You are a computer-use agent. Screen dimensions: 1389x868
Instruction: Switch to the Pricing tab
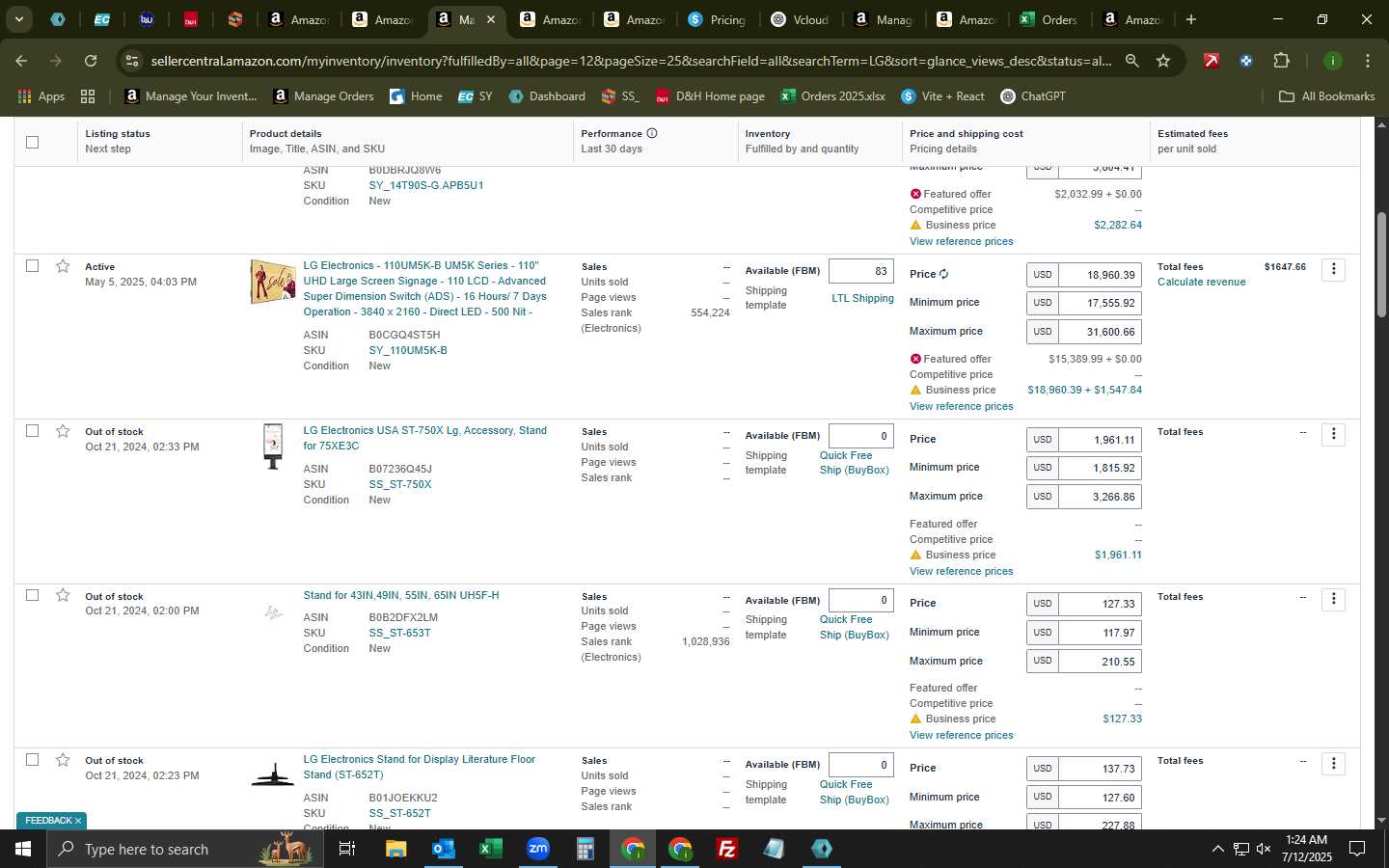(717, 19)
